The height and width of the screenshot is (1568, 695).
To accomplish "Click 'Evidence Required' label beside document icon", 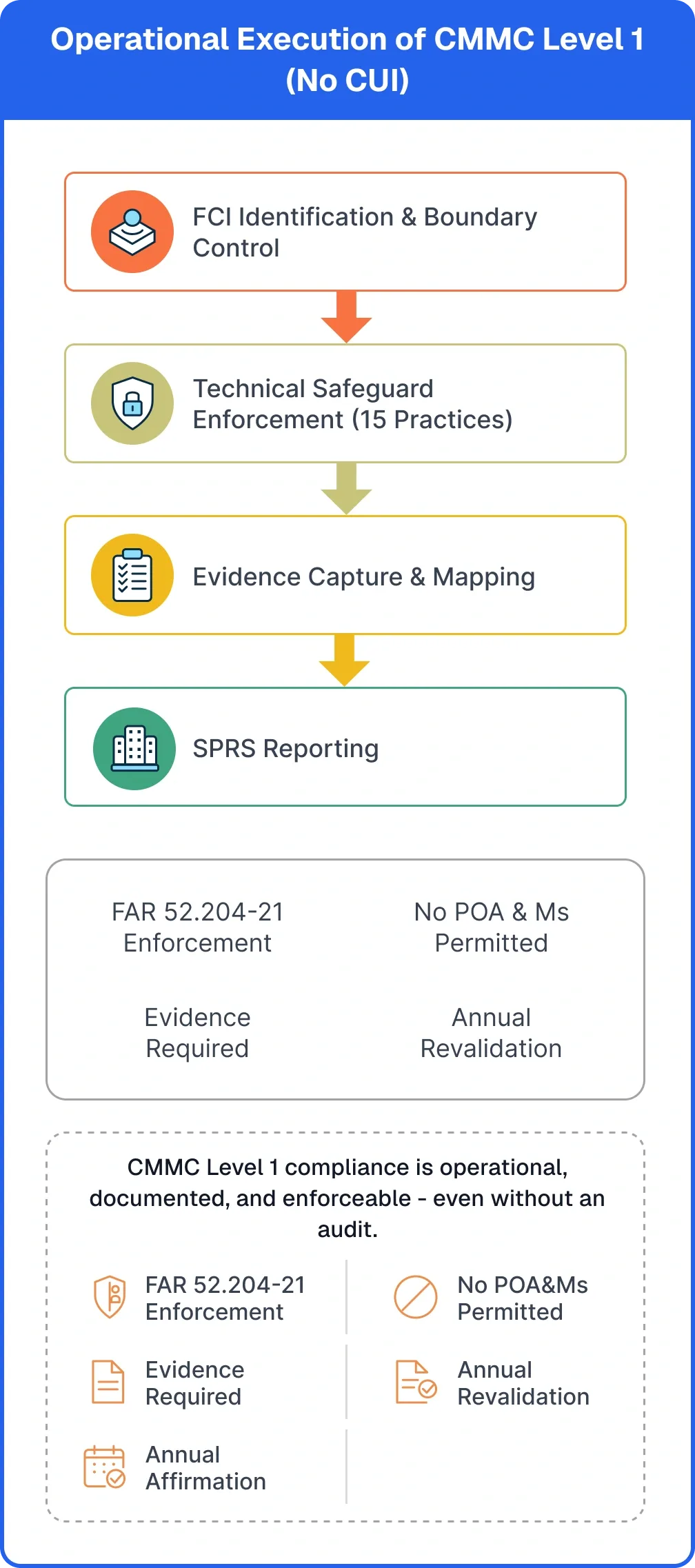I will coord(195,1383).
